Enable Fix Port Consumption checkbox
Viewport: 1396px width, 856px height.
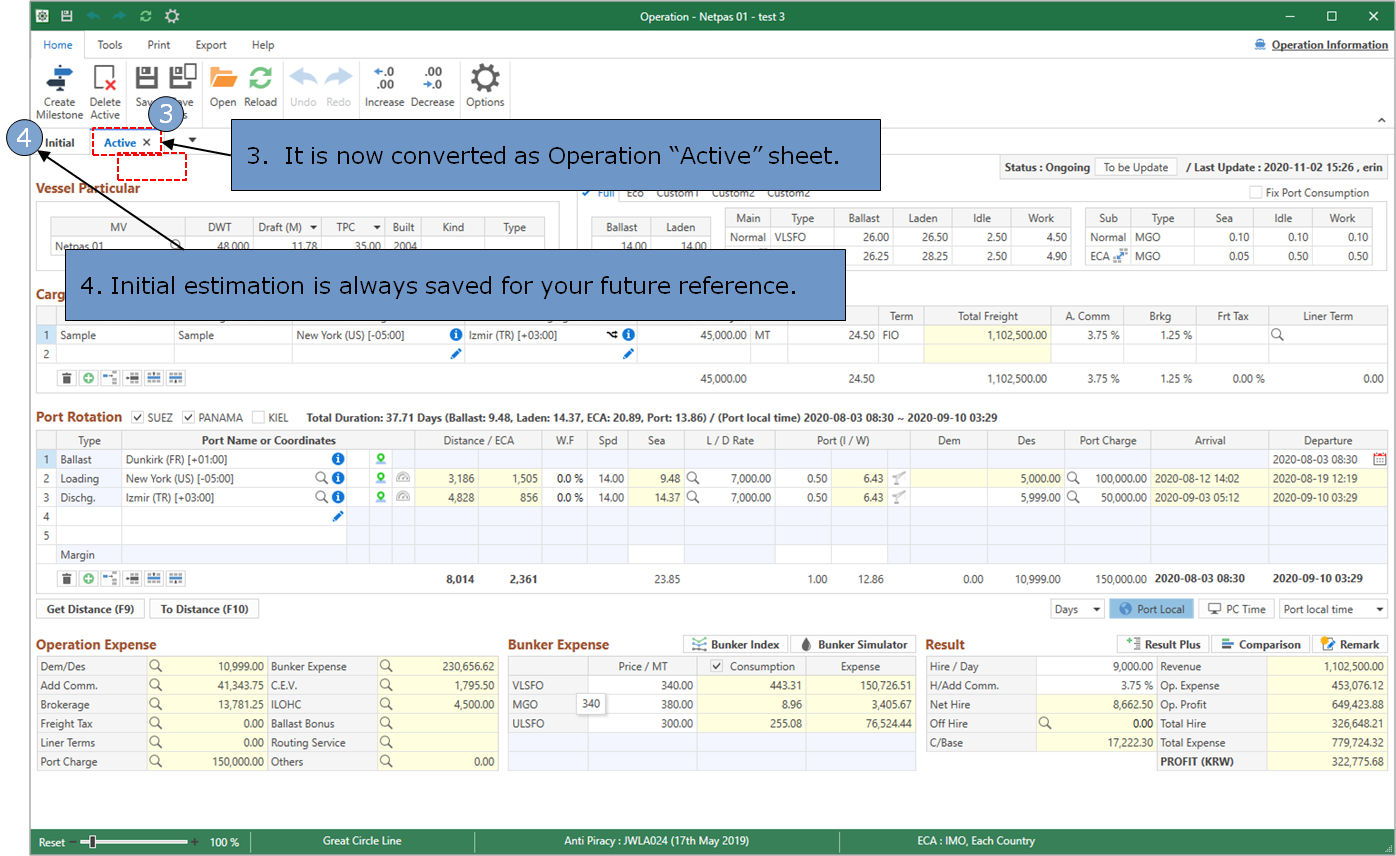click(x=1256, y=193)
